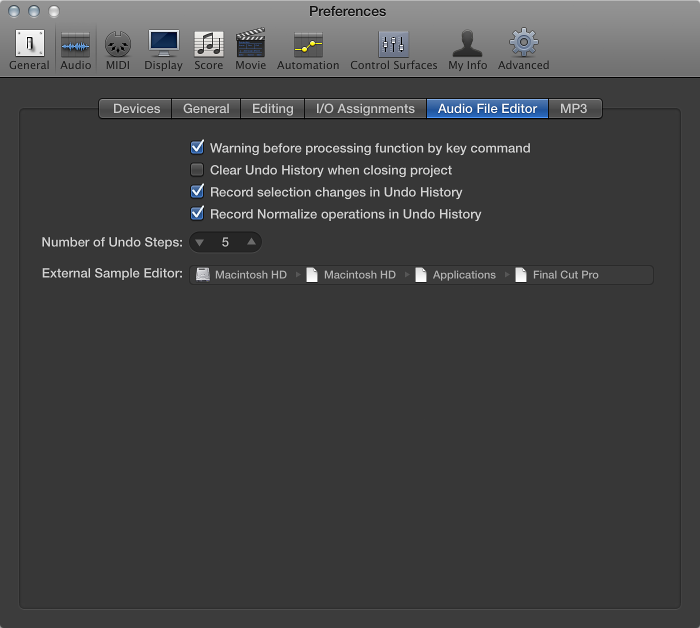Click the path arrow after first Macintosh HD

point(298,274)
